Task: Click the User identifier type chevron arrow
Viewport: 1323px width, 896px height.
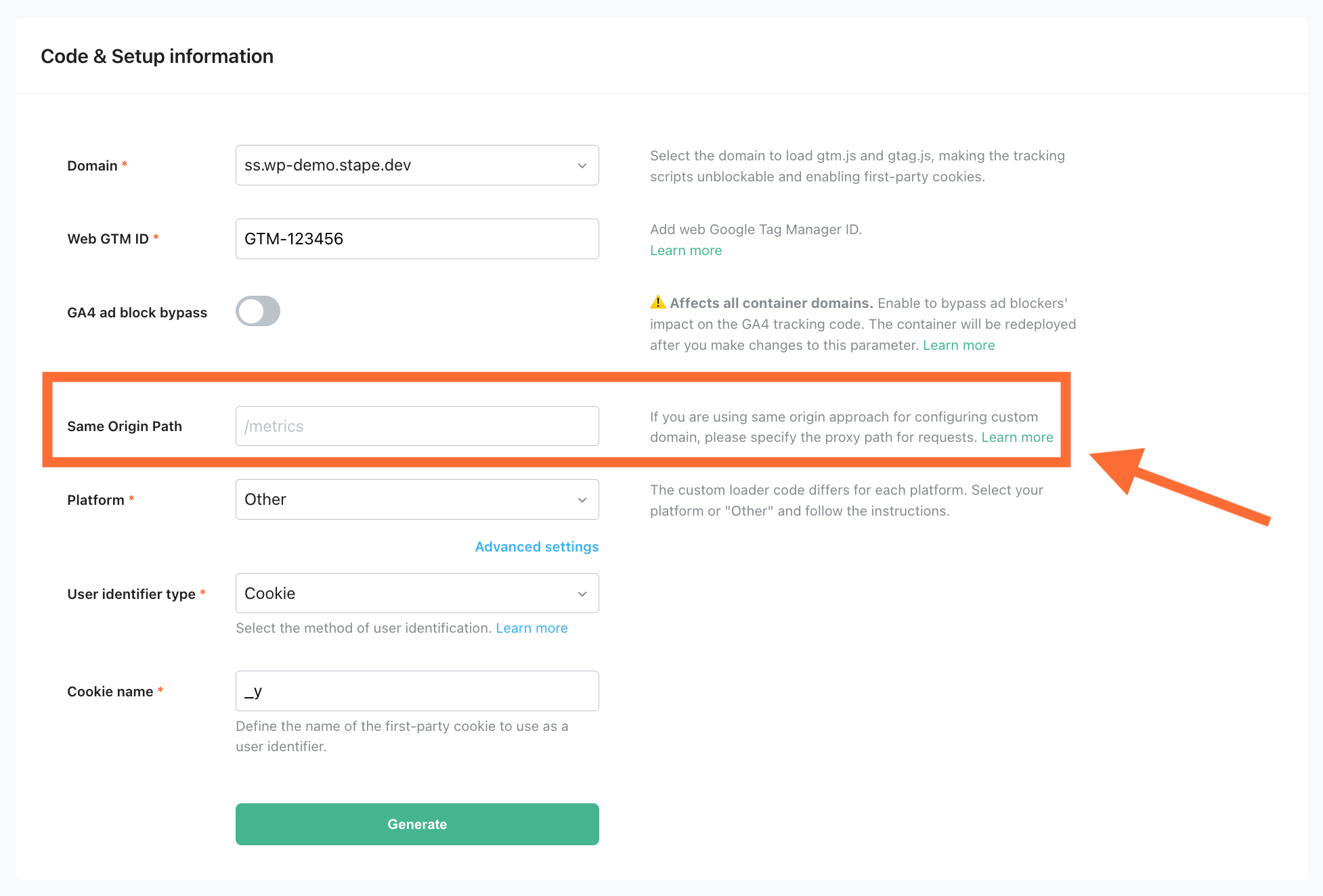Action: [x=582, y=594]
